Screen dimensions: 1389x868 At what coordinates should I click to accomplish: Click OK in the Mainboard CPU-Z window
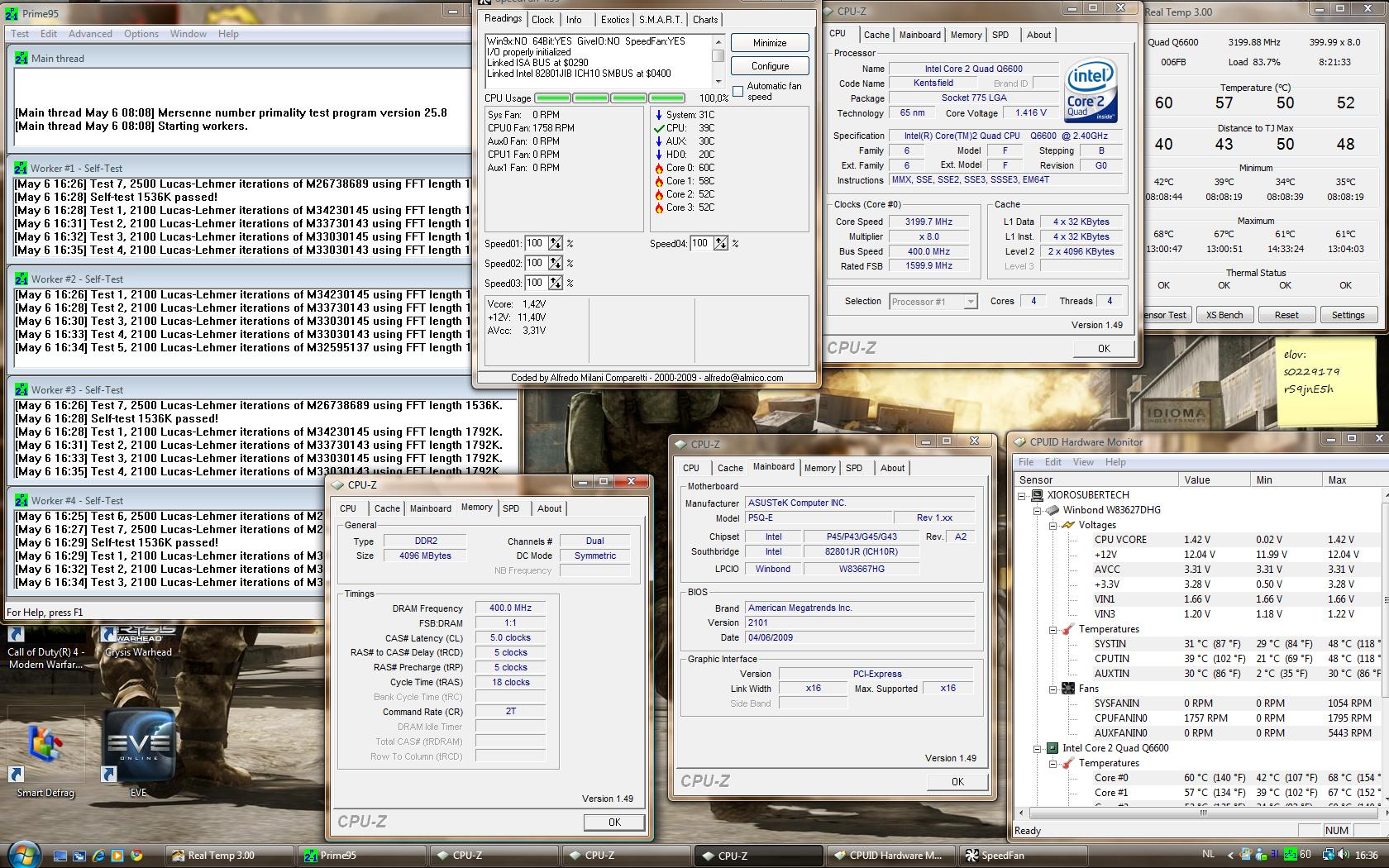957,781
